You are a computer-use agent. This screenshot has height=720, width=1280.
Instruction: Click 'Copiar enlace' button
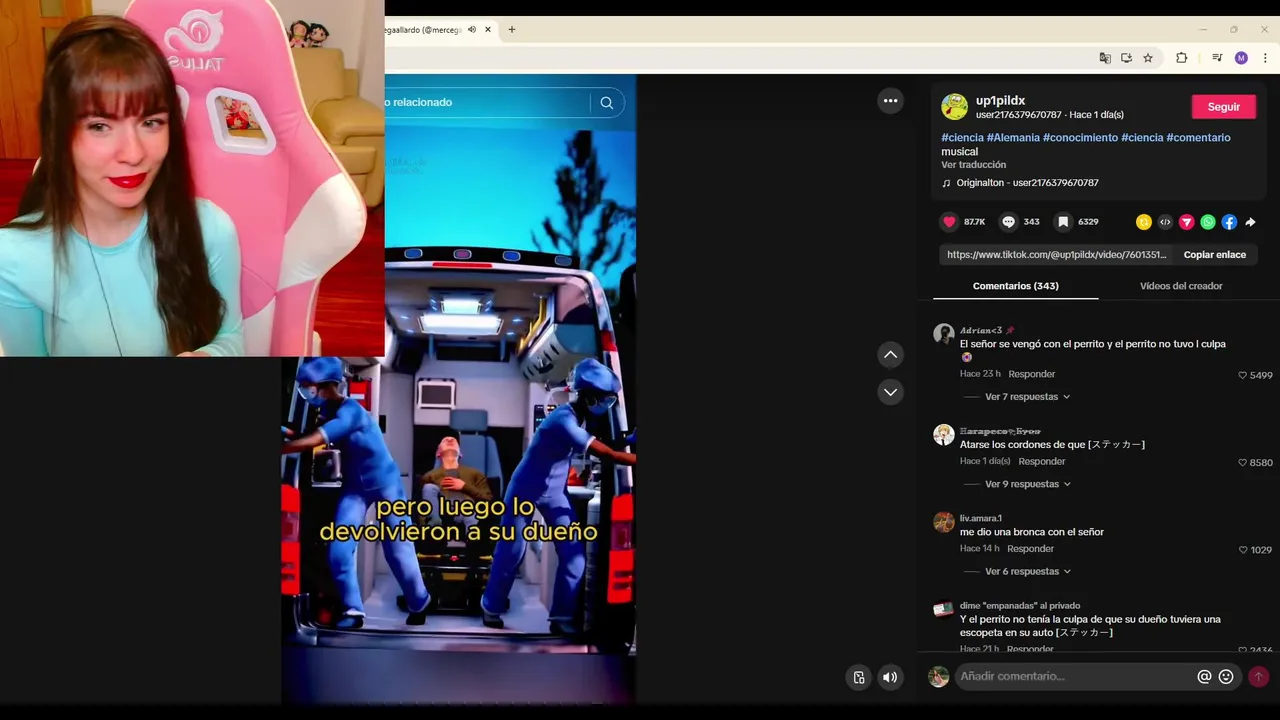1215,255
